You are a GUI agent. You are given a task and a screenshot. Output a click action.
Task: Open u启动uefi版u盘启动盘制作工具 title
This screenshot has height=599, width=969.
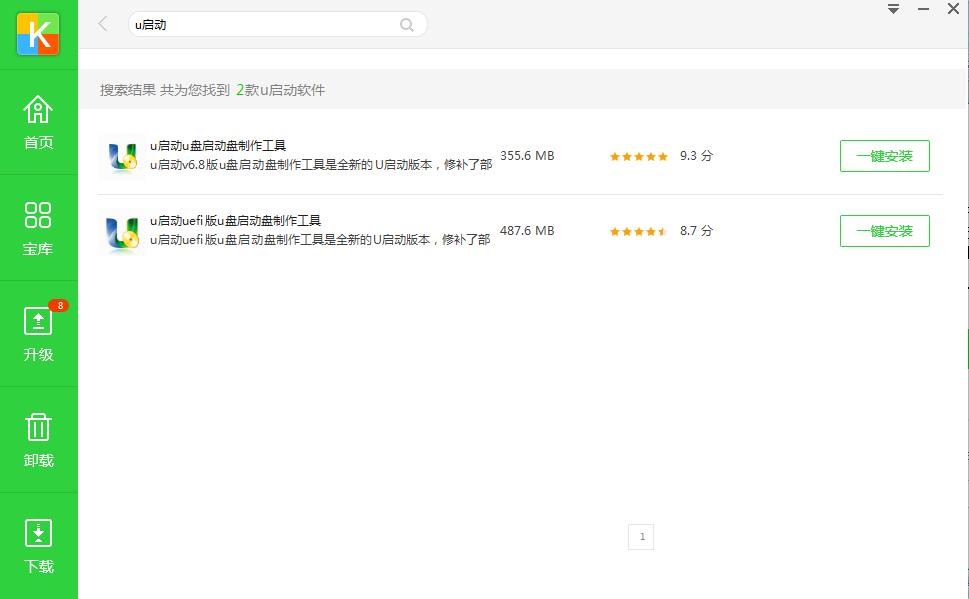[235, 221]
